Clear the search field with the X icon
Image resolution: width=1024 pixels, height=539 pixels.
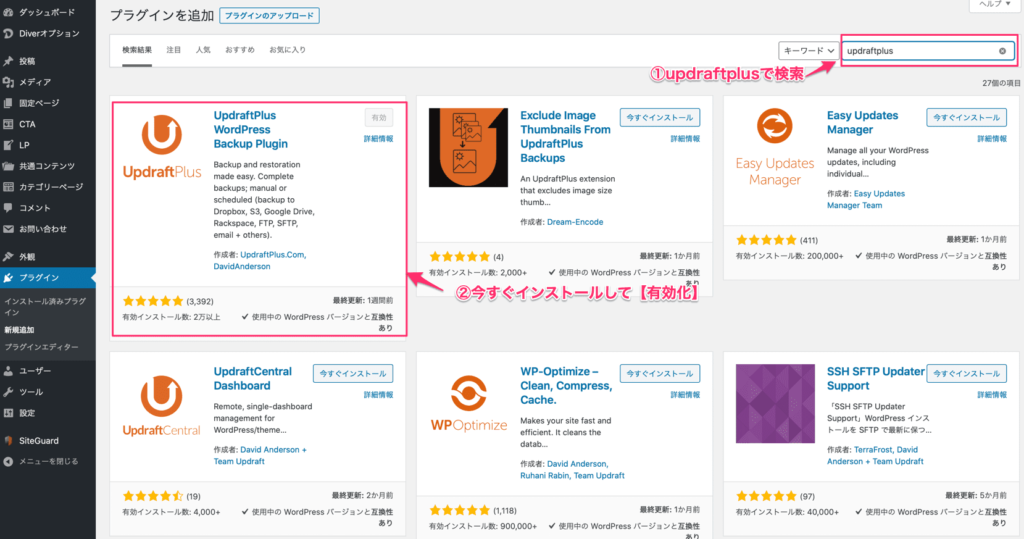point(1002,50)
